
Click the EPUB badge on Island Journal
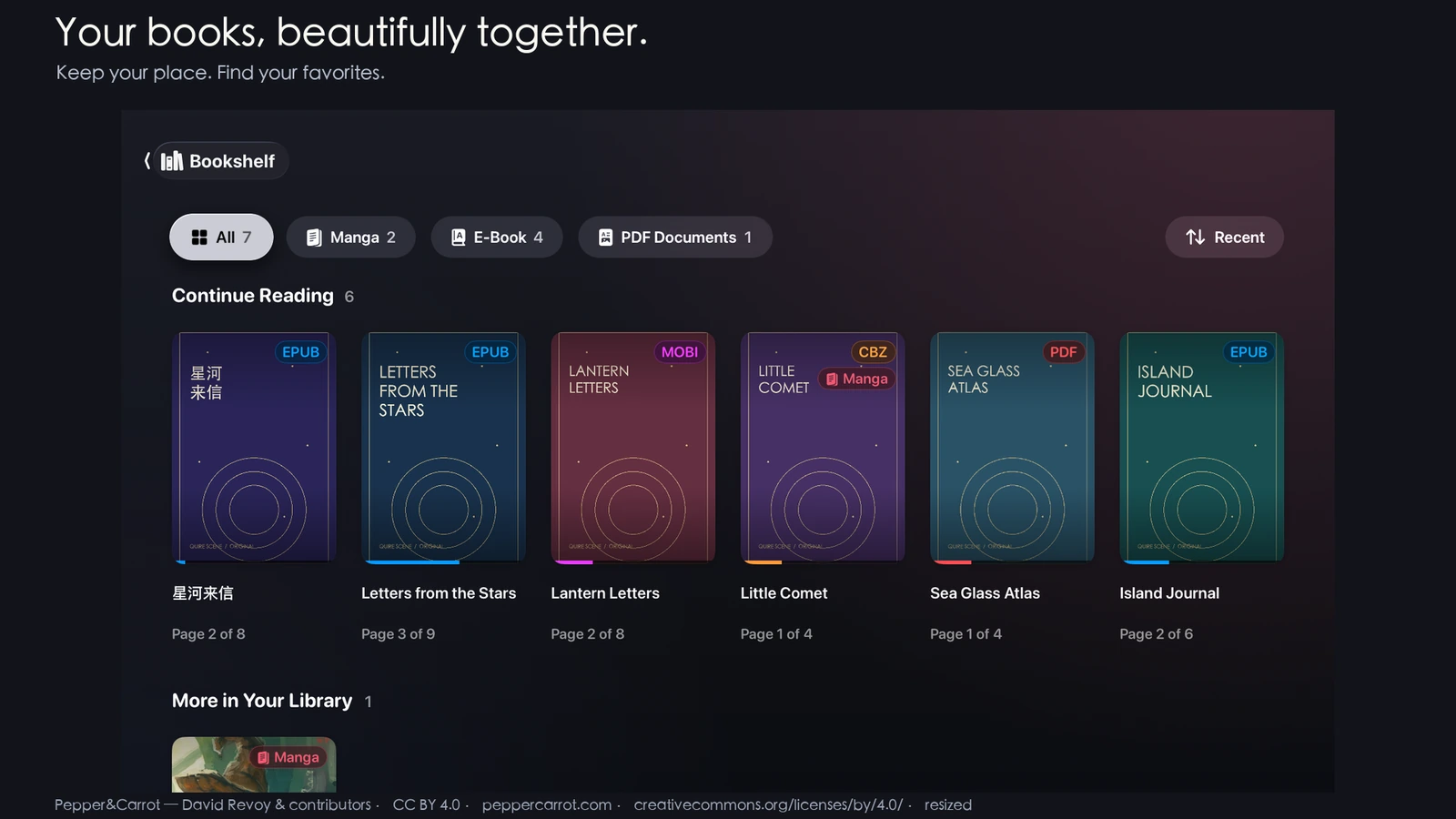1249,352
